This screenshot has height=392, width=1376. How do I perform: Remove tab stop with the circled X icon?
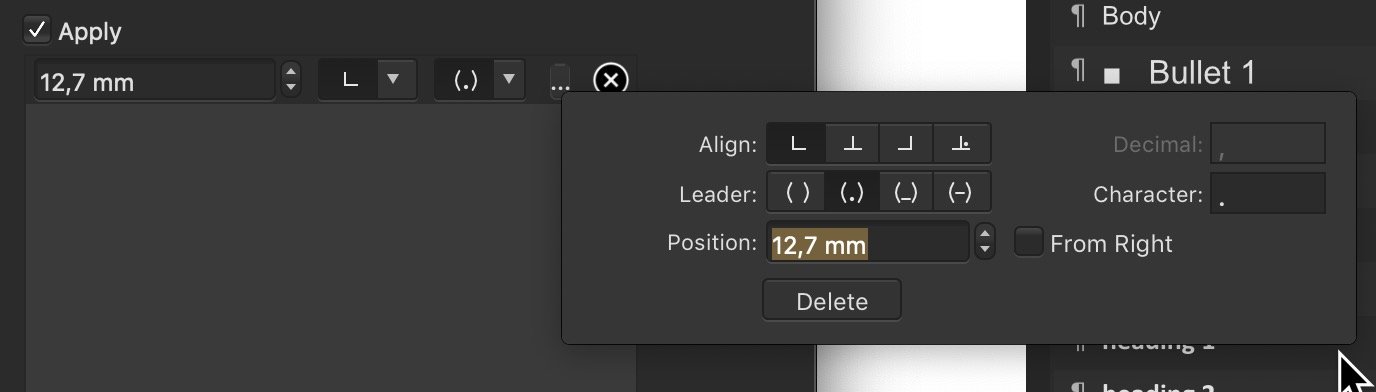pos(611,79)
